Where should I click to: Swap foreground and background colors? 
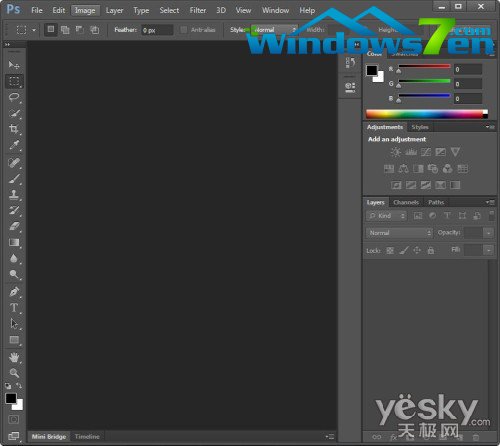pyautogui.click(x=19, y=386)
